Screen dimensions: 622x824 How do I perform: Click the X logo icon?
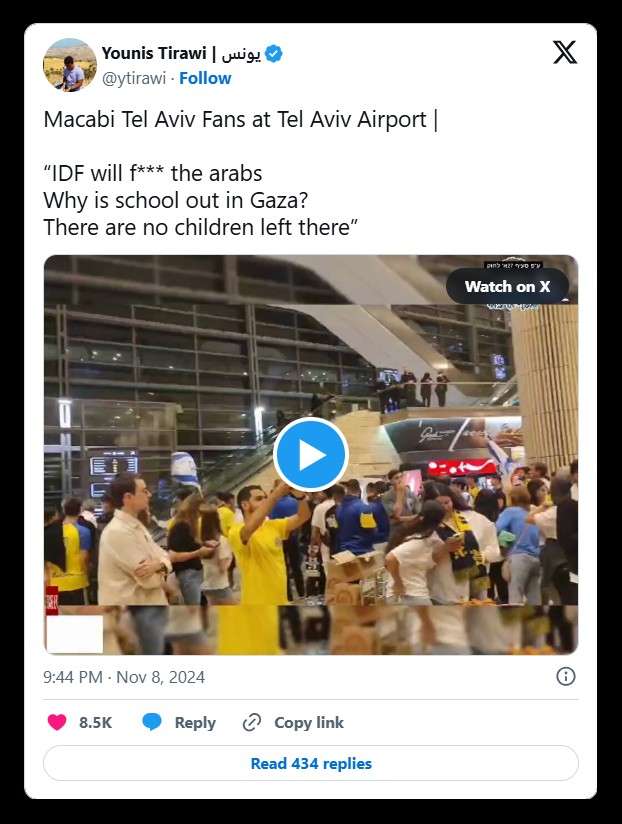(565, 52)
